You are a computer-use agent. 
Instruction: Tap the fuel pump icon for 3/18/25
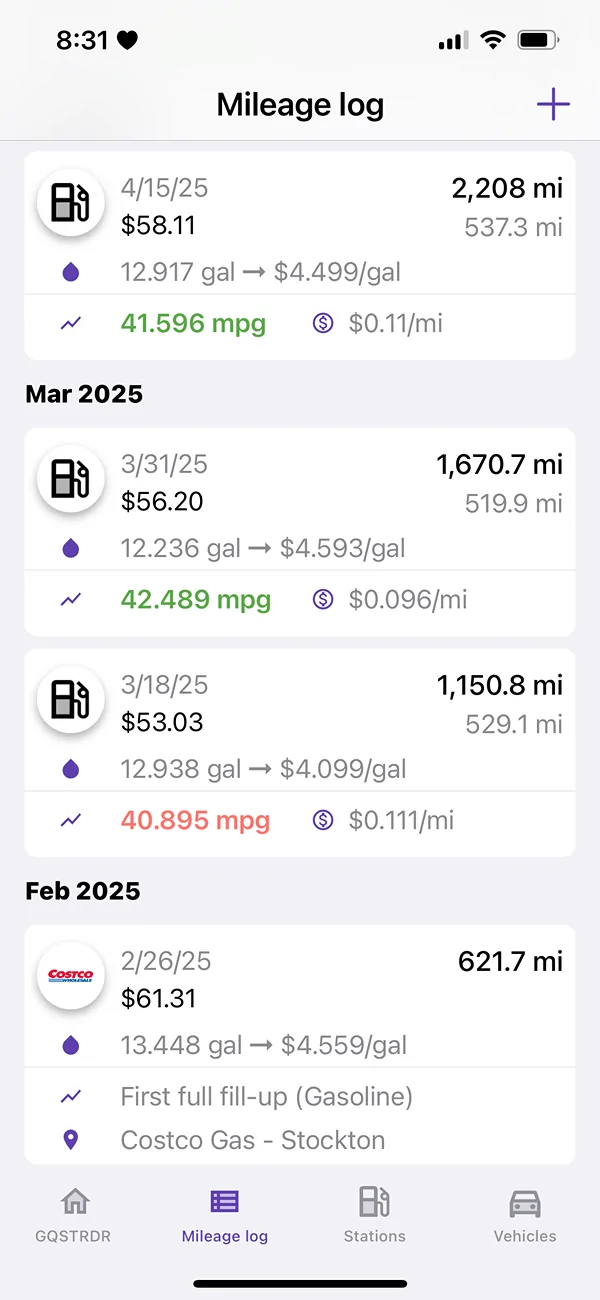(x=71, y=699)
